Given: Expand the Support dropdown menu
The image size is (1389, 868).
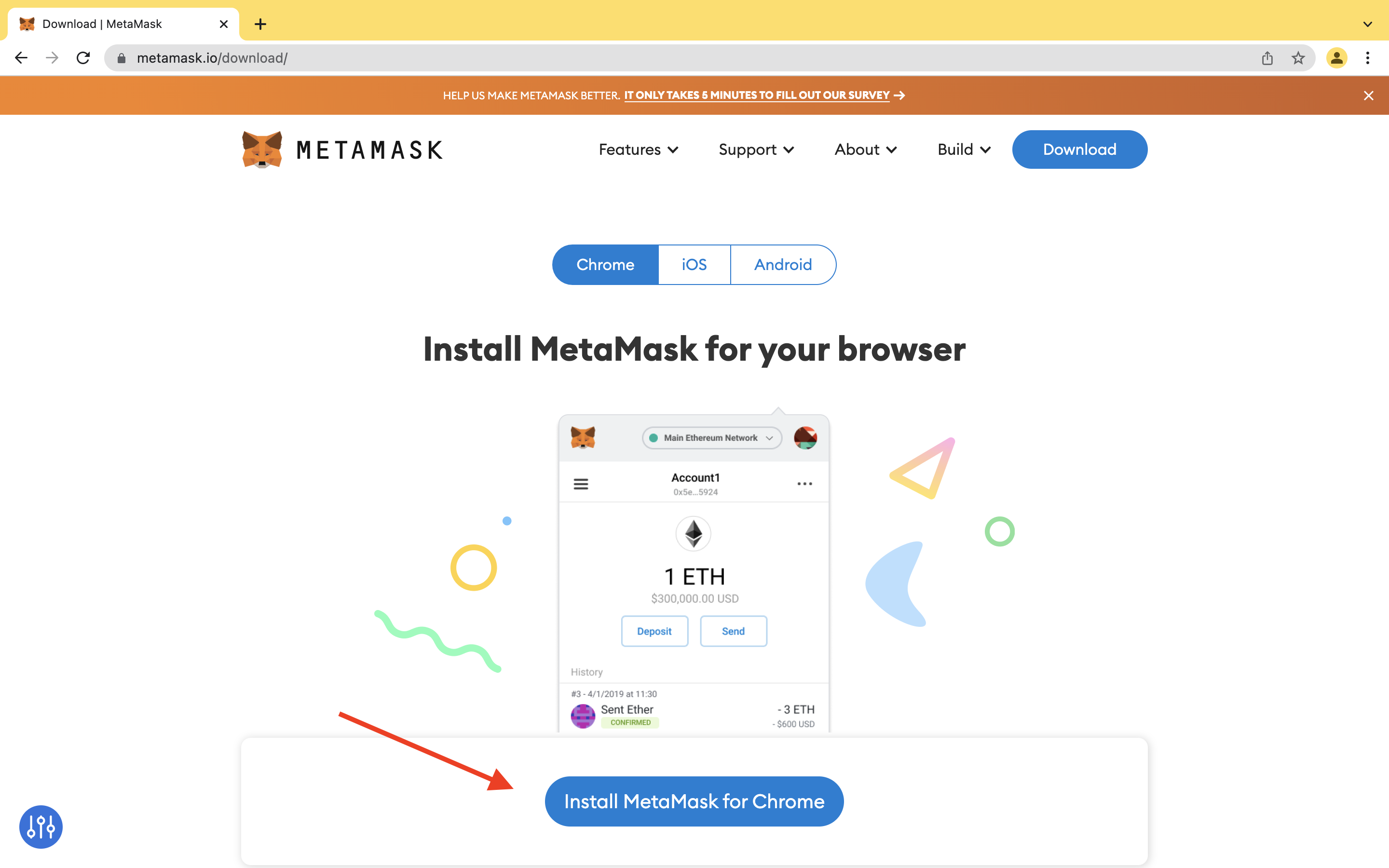Looking at the screenshot, I should click(x=755, y=149).
